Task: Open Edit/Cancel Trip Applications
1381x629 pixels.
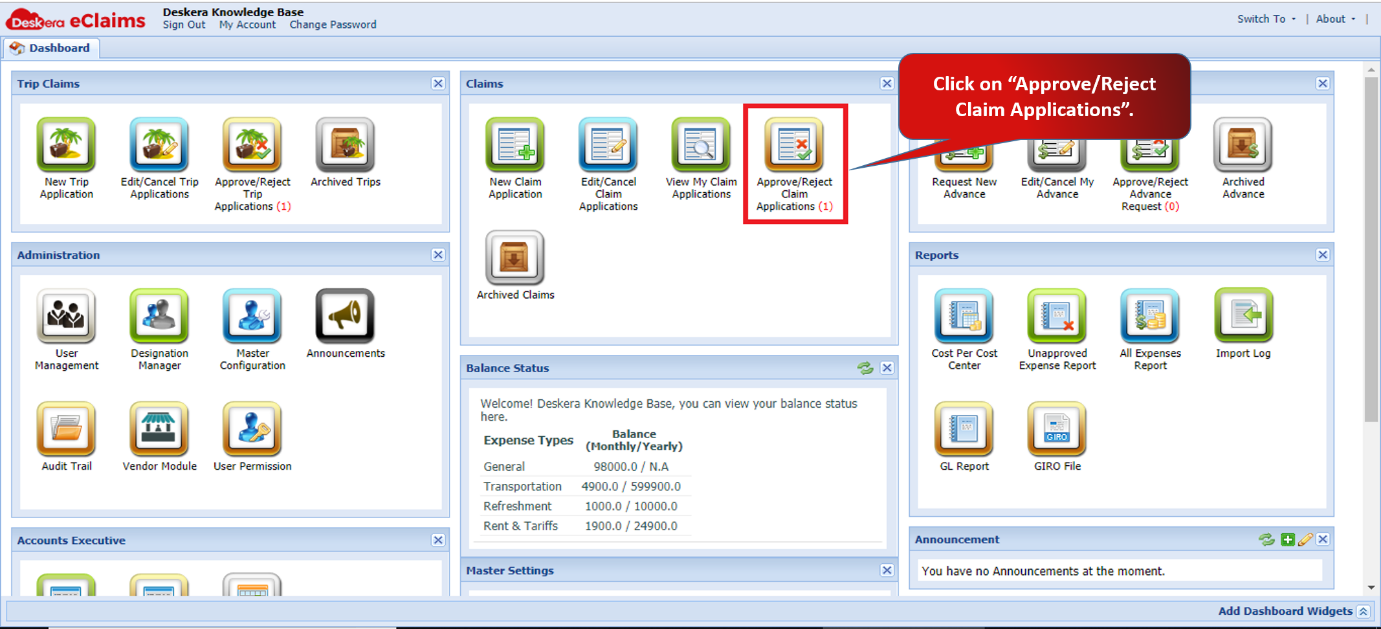Action: 159,146
